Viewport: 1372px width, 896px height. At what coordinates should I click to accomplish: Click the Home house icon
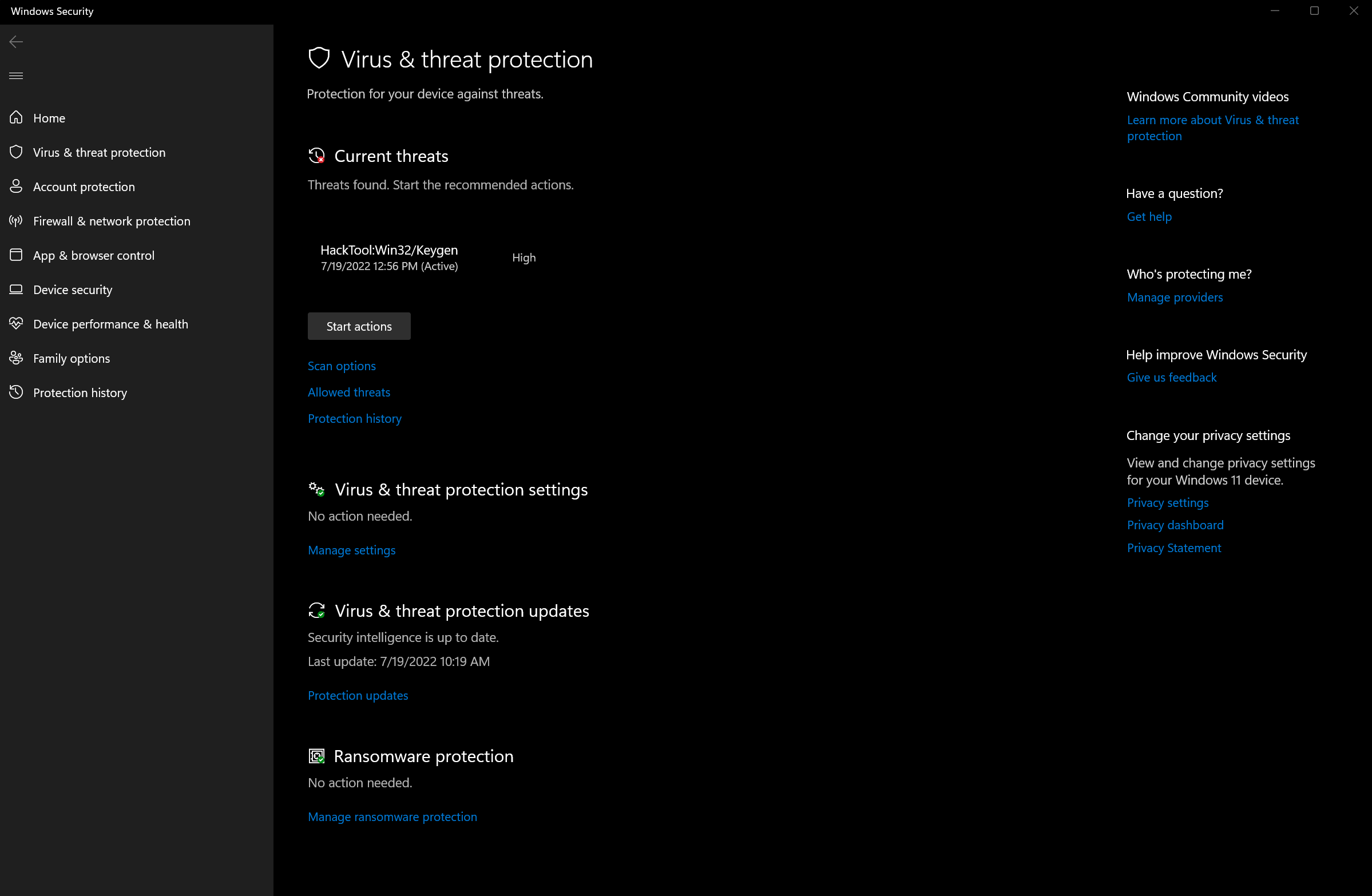click(16, 118)
